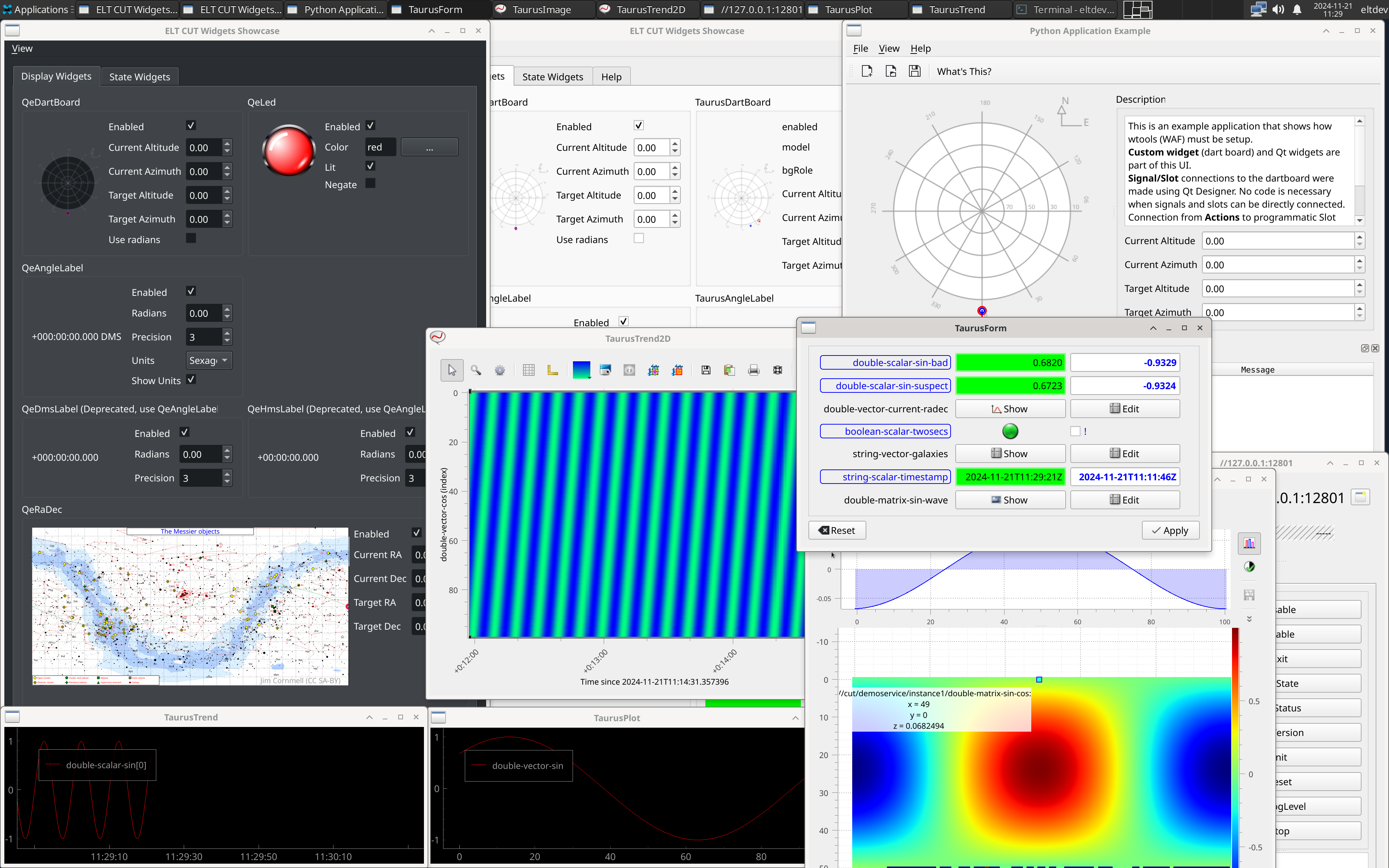Open the Help menu in Python Application
This screenshot has height=868, width=1389.
coord(920,49)
